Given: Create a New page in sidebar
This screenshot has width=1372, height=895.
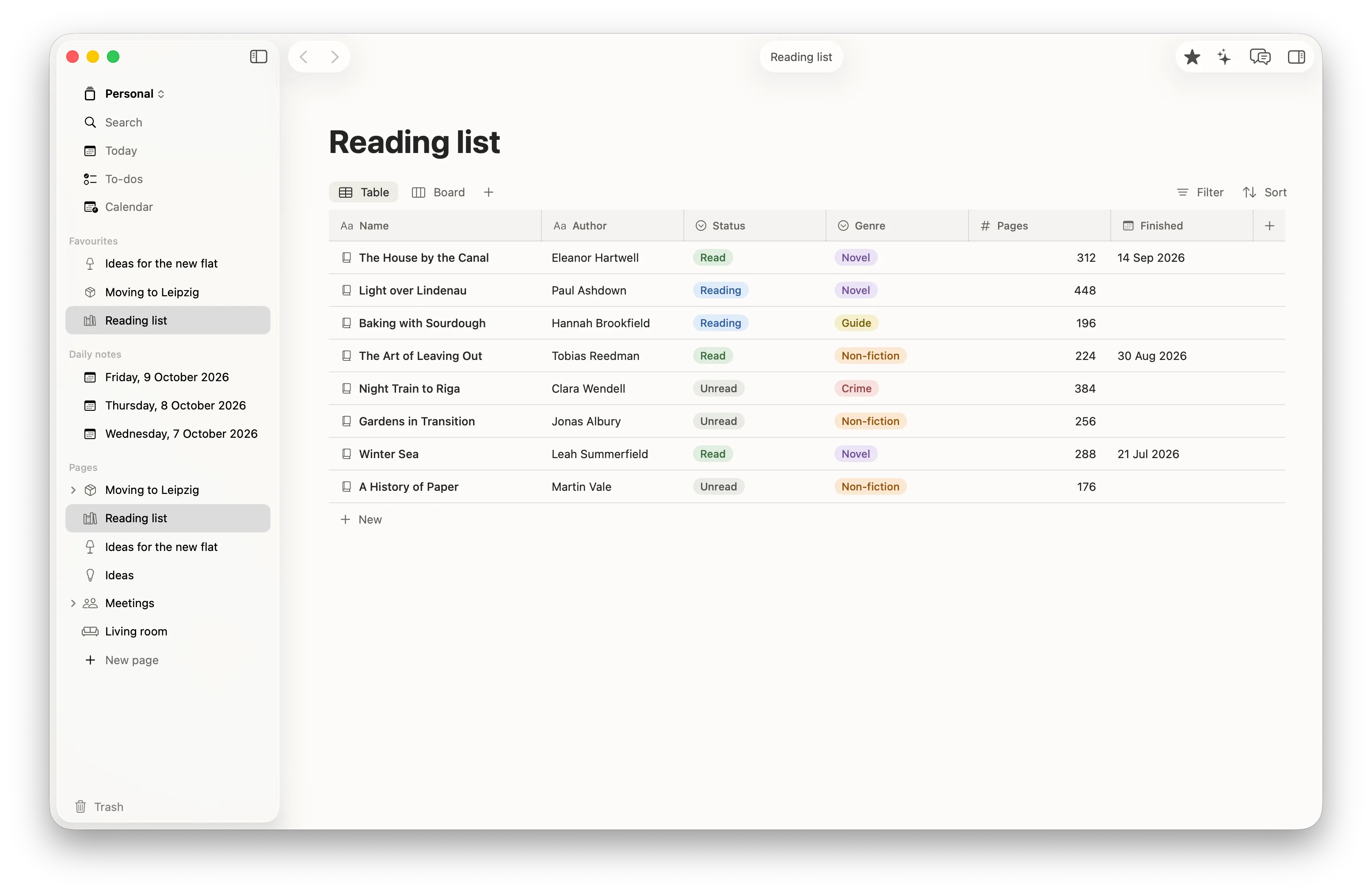Looking at the screenshot, I should pos(168,660).
